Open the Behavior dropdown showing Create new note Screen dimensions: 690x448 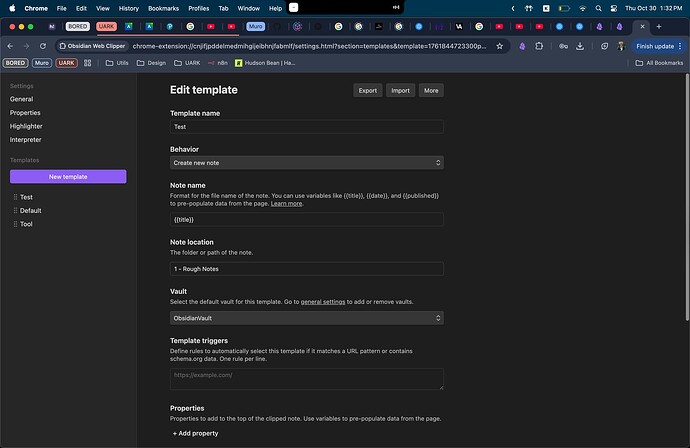pyautogui.click(x=307, y=163)
